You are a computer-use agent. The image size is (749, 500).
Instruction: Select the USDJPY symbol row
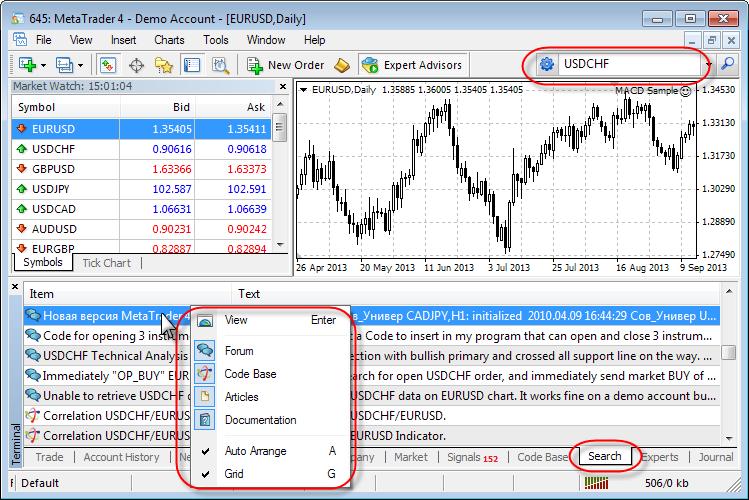tap(141, 189)
